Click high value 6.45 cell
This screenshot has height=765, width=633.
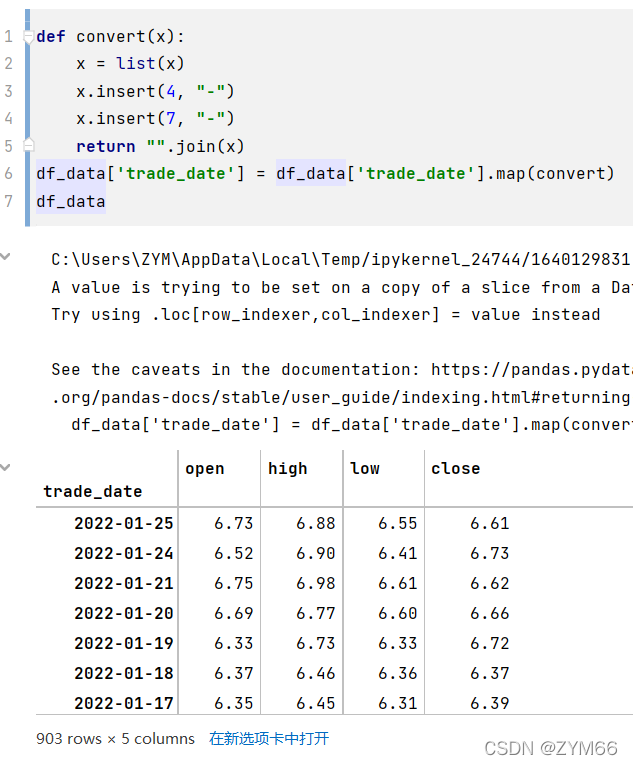315,703
